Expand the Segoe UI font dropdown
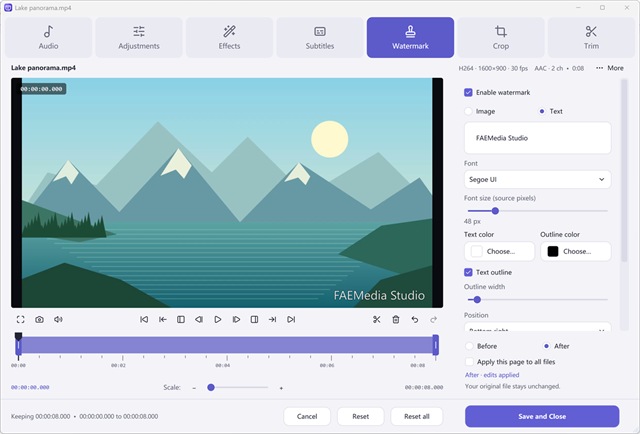 click(x=538, y=179)
